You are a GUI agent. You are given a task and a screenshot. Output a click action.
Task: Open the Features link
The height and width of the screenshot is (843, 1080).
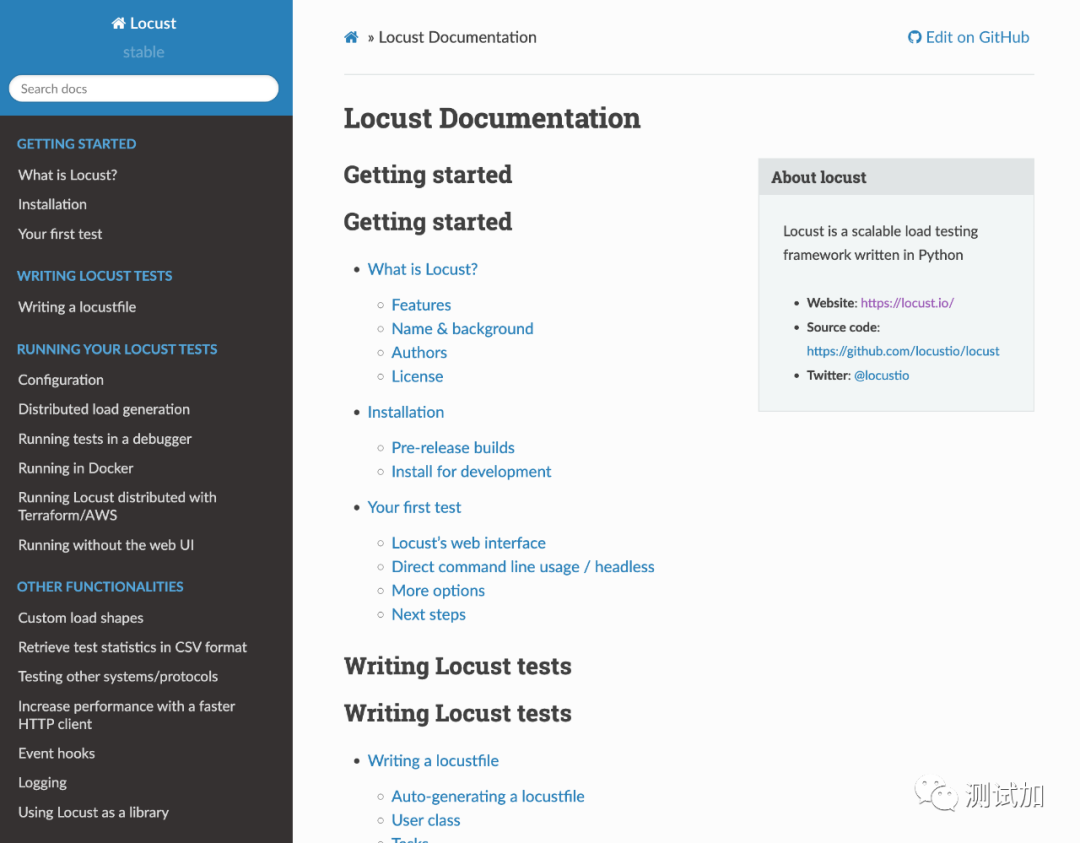pos(422,305)
